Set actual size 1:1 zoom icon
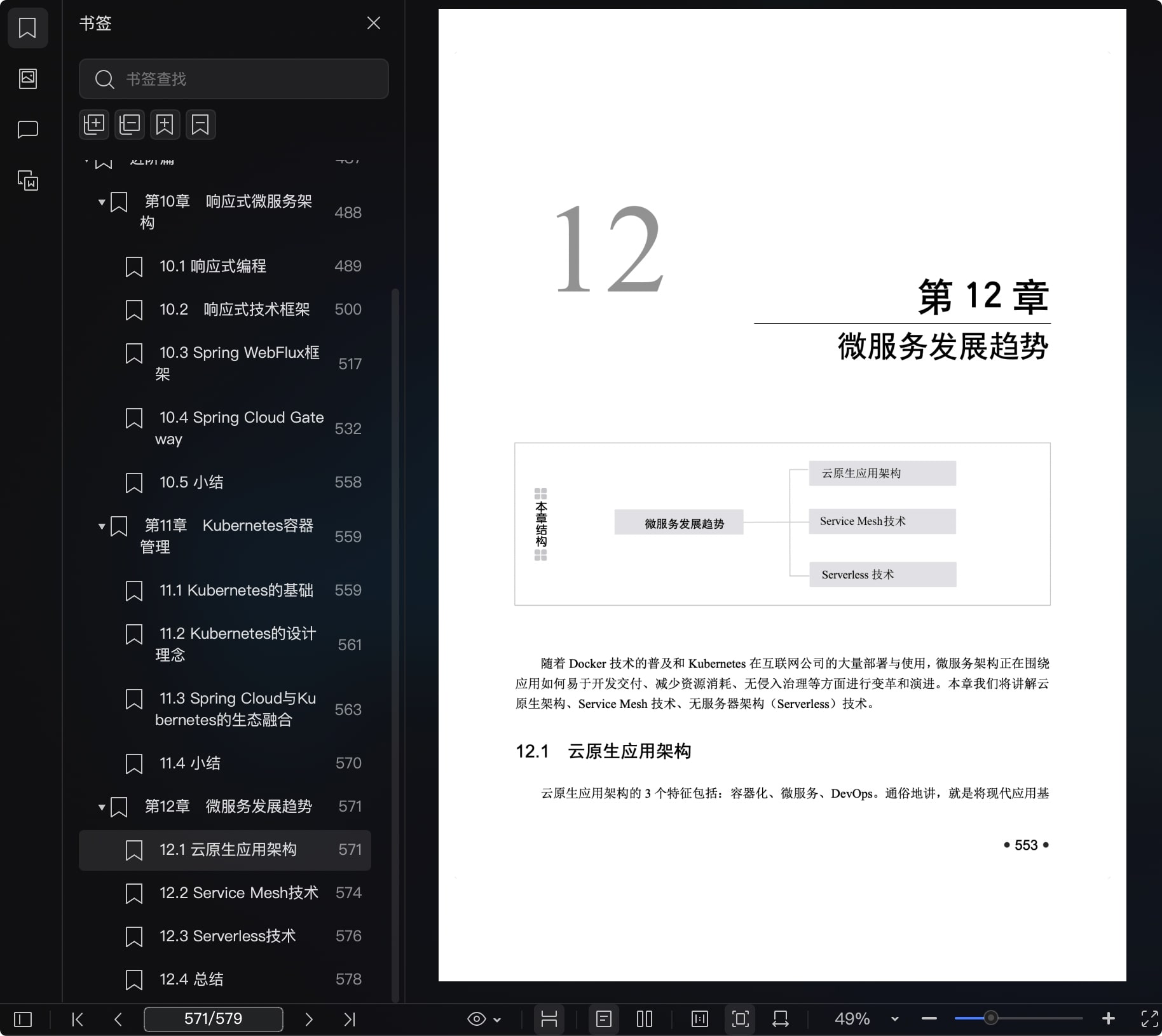 (x=699, y=1019)
